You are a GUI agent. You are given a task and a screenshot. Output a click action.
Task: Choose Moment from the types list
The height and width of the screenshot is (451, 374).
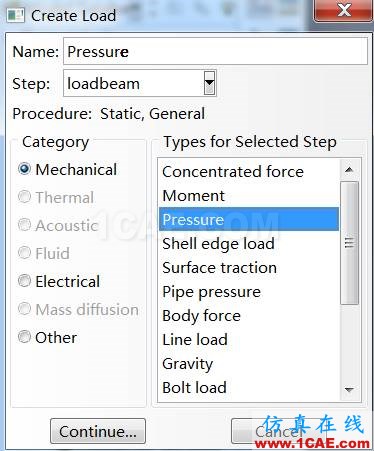[x=249, y=195]
